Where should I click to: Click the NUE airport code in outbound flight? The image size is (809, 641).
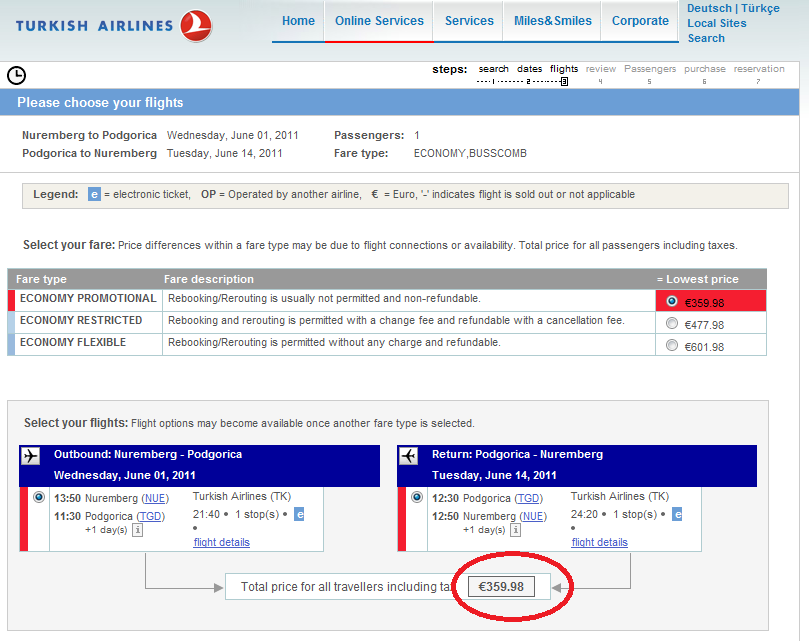155,497
